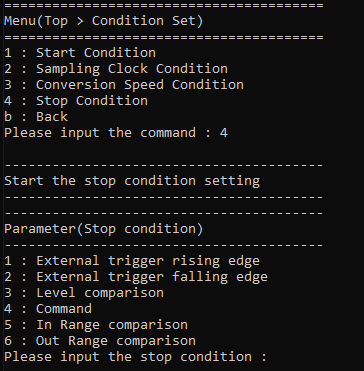Click the top equals-sign separator line

click(x=164, y=6)
